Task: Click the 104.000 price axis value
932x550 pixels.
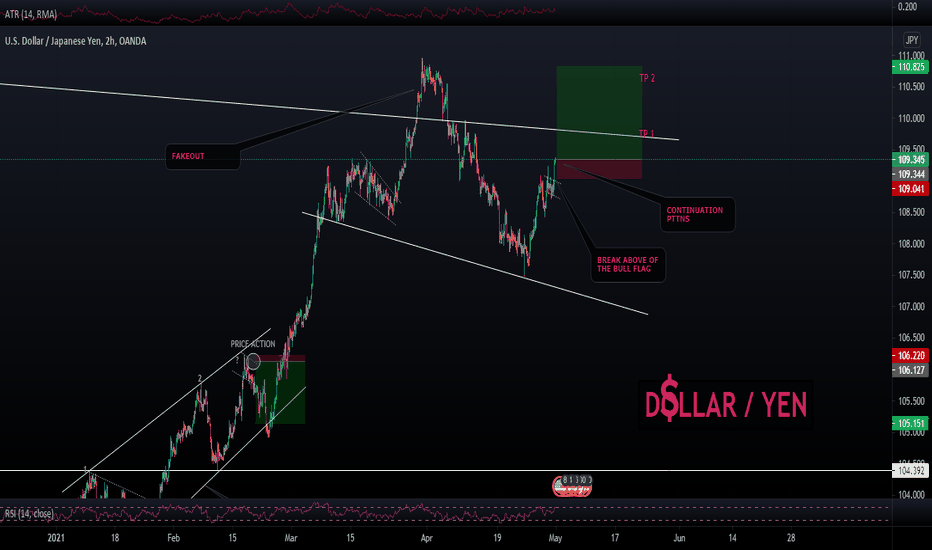Action: 911,495
